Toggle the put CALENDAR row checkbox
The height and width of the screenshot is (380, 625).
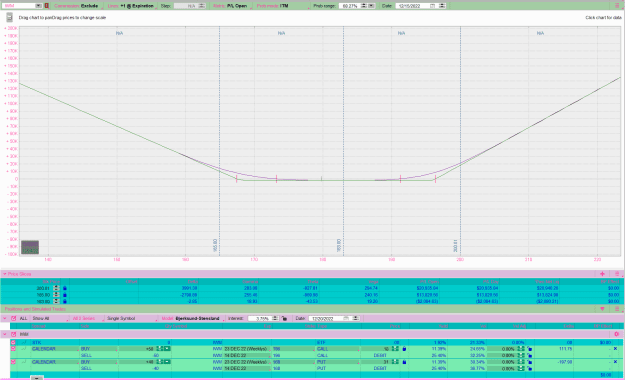coord(13,362)
